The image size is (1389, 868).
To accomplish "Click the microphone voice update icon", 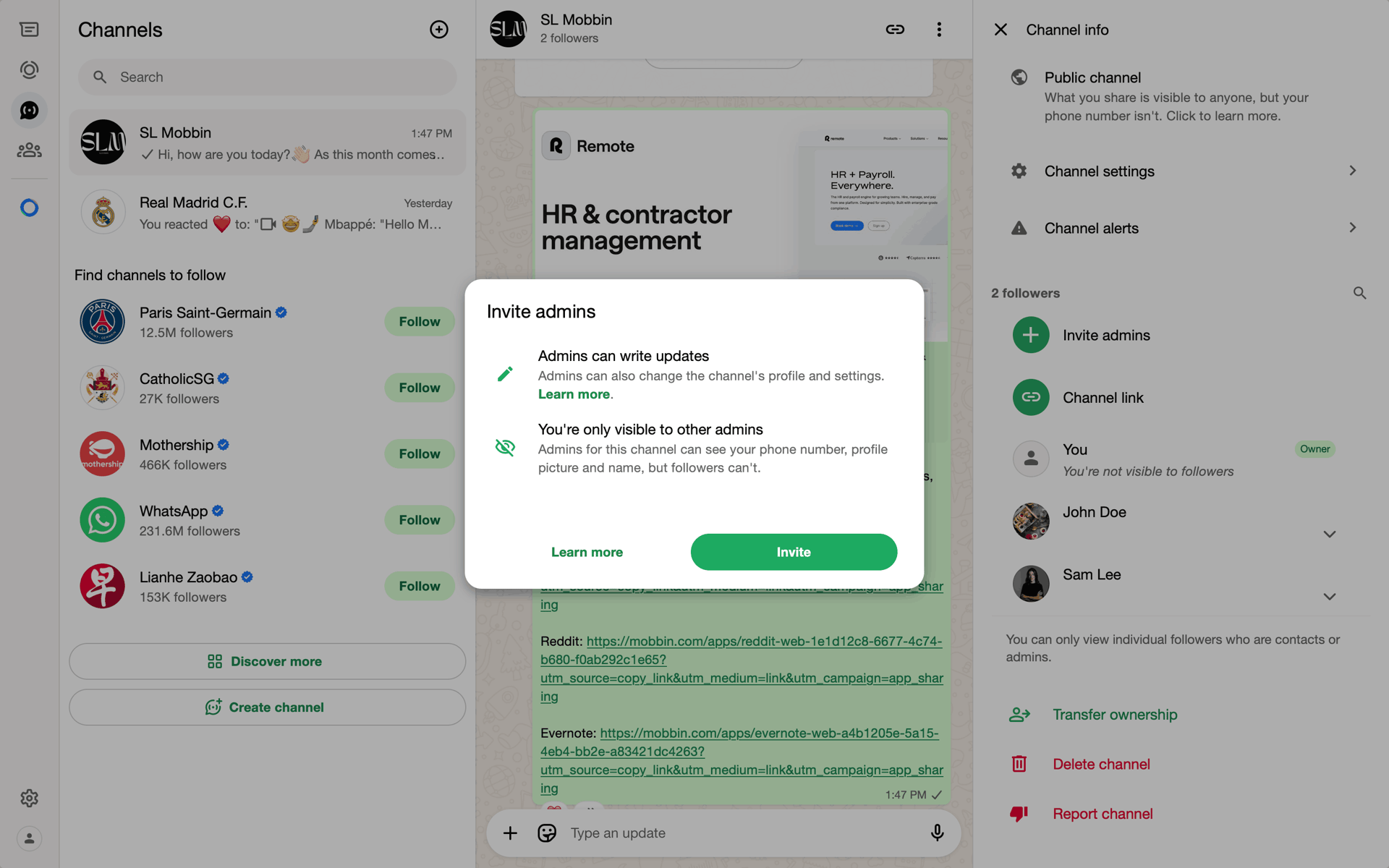I will click(937, 833).
